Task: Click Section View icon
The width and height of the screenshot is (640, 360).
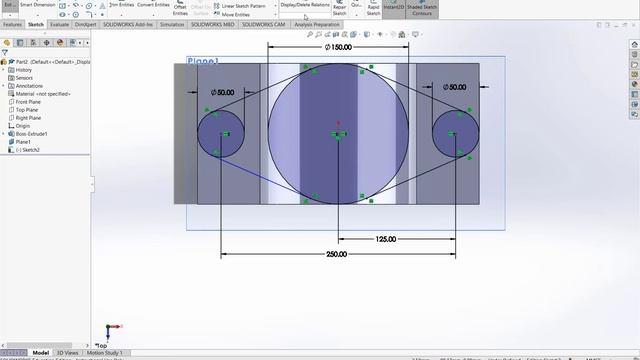Action: [336, 35]
